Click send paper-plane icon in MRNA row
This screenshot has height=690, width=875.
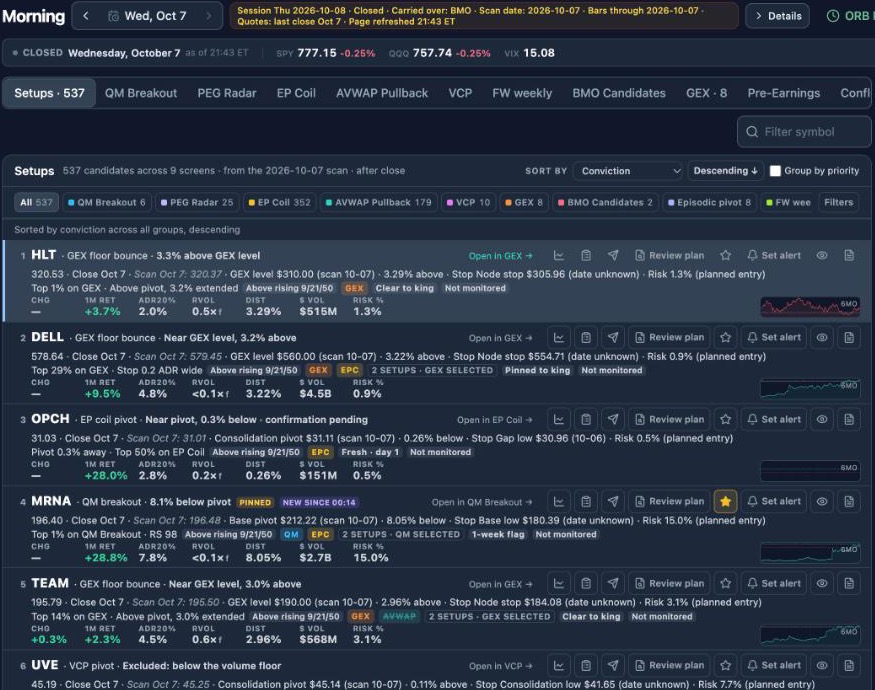point(613,502)
